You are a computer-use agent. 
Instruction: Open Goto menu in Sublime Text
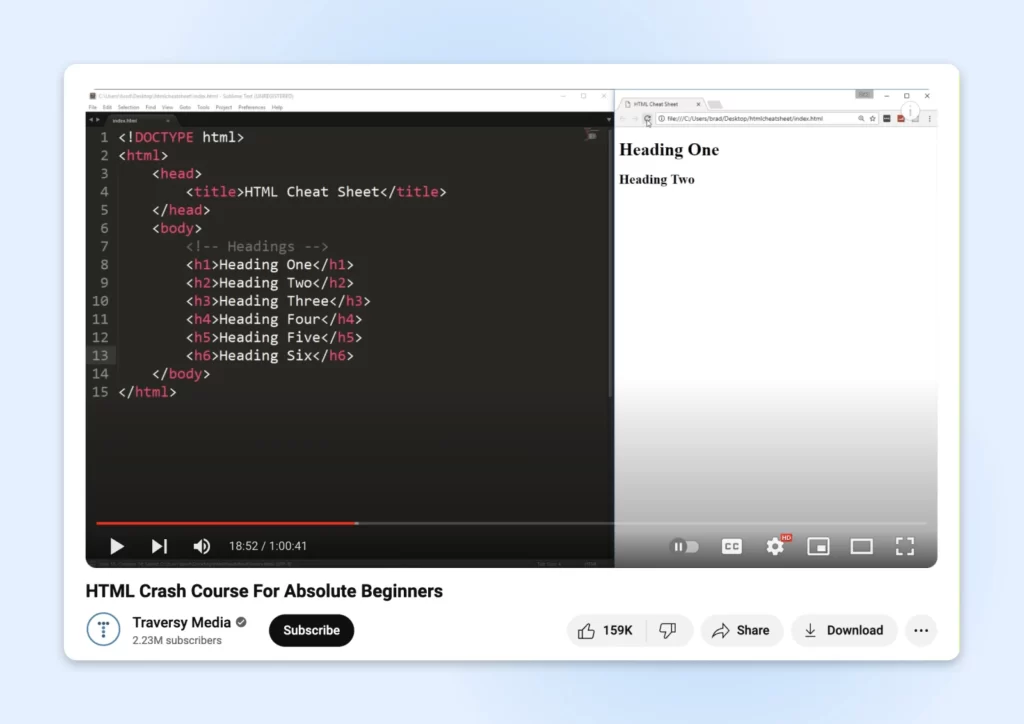point(185,107)
